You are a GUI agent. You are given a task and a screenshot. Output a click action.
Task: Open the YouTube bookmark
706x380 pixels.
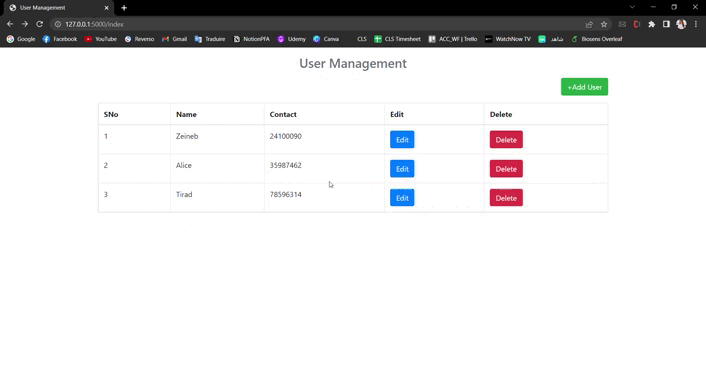(x=101, y=39)
